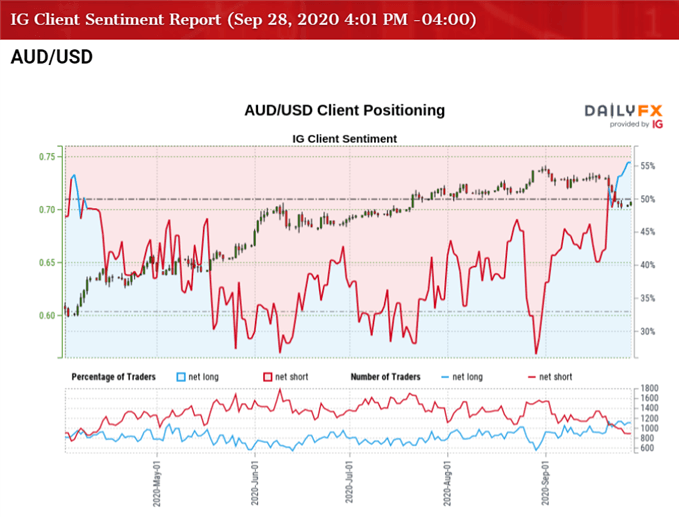The image size is (679, 517).
Task: Click the 50% sentiment axis label
Action: click(x=648, y=199)
